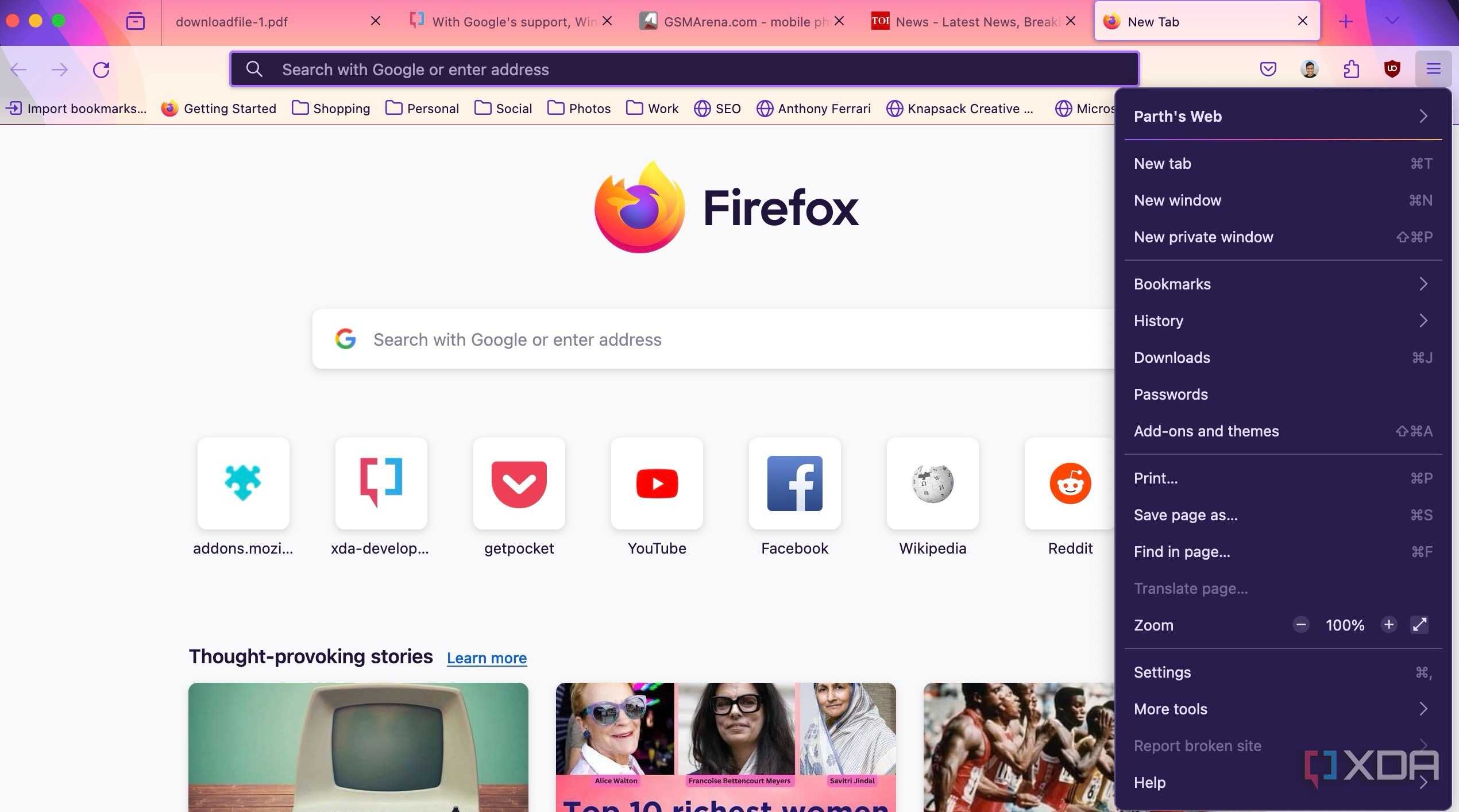Increase zoom with plus button
1459x812 pixels.
click(1389, 625)
